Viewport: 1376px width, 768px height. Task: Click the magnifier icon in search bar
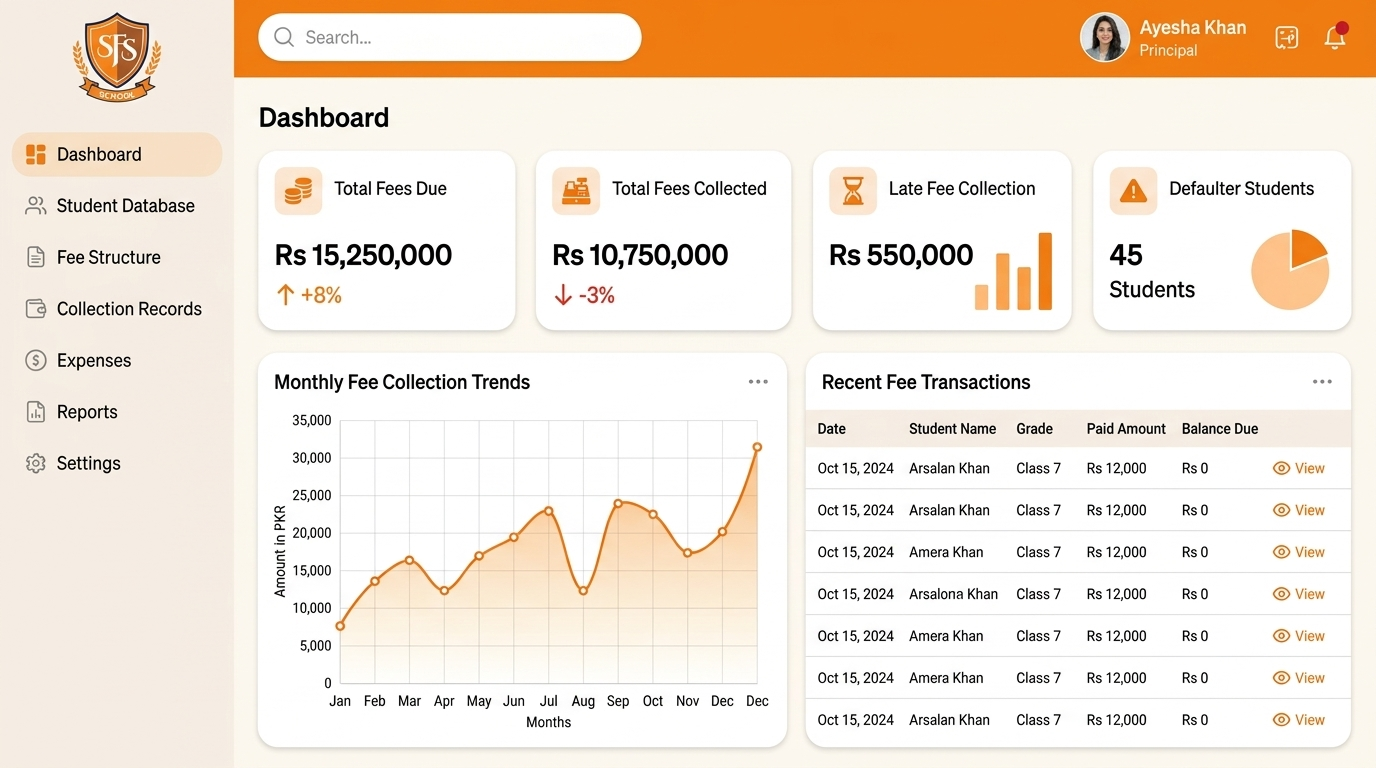(284, 37)
